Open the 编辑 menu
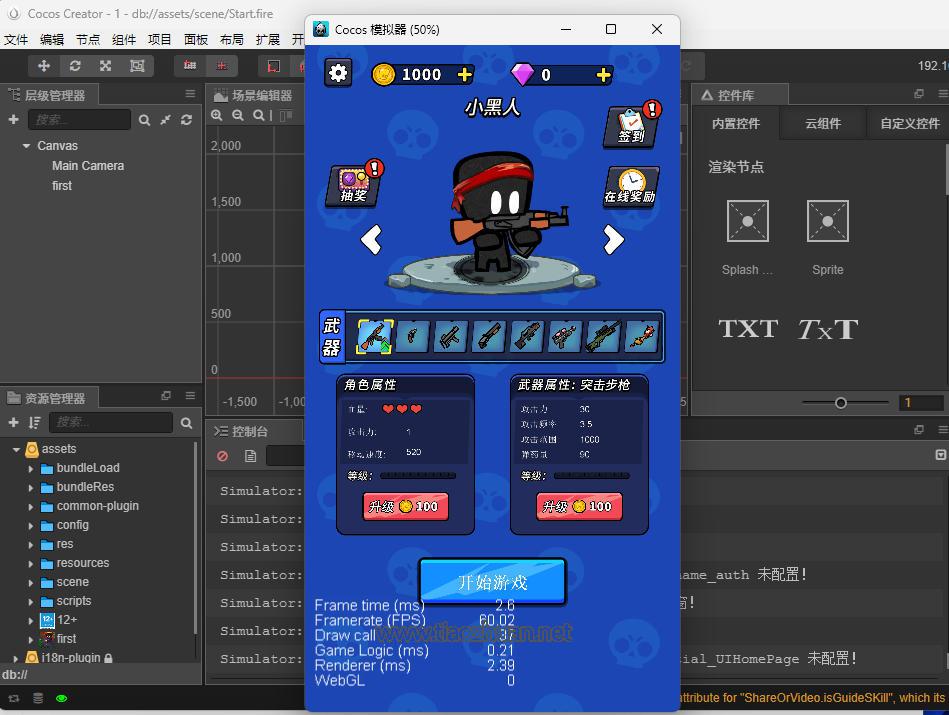Image resolution: width=949 pixels, height=715 pixels. coord(52,39)
